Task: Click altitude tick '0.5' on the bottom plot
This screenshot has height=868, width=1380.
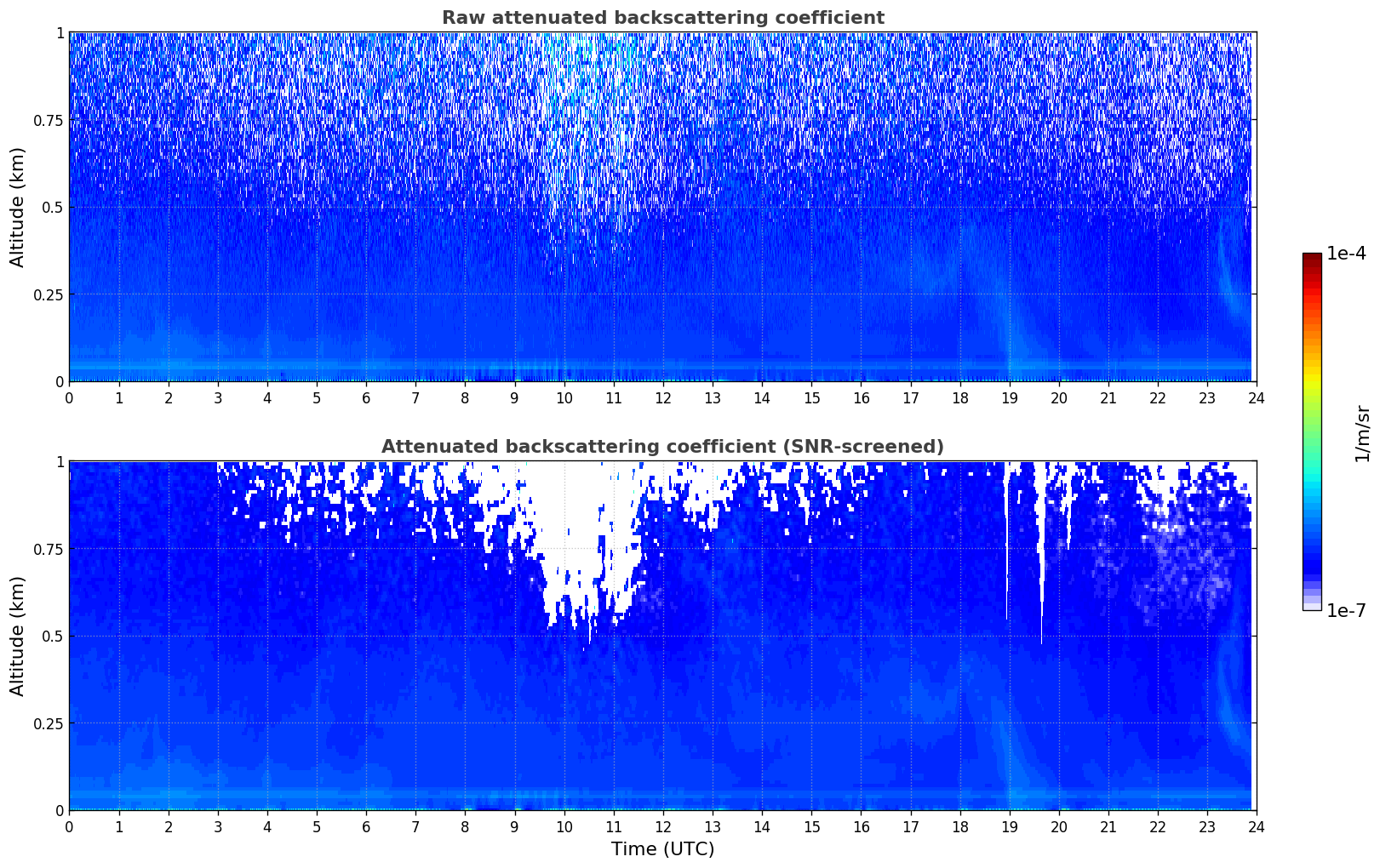Action: click(x=52, y=636)
